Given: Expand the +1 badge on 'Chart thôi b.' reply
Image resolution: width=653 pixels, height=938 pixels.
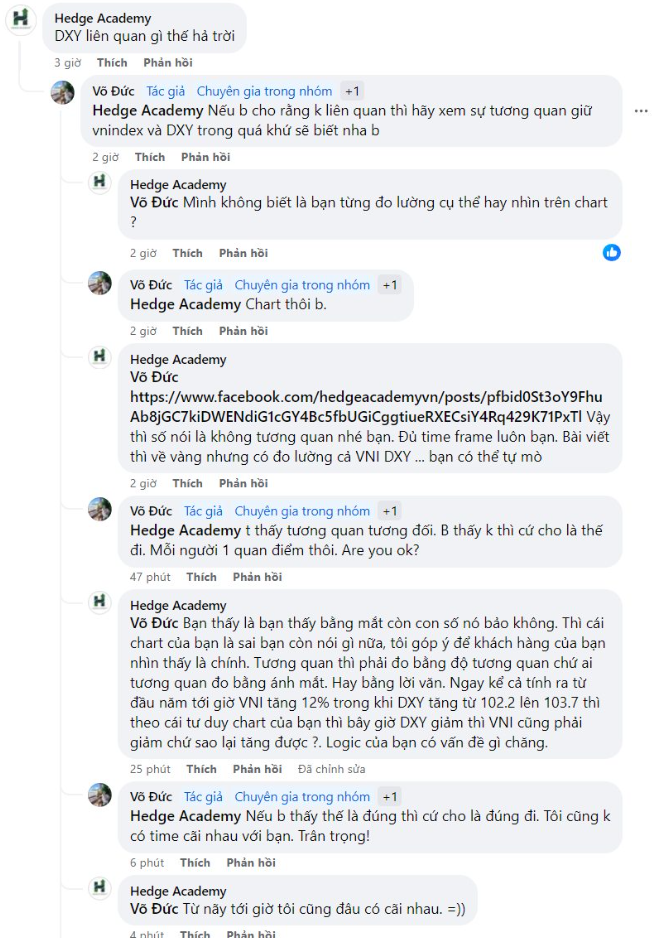Looking at the screenshot, I should tap(389, 285).
